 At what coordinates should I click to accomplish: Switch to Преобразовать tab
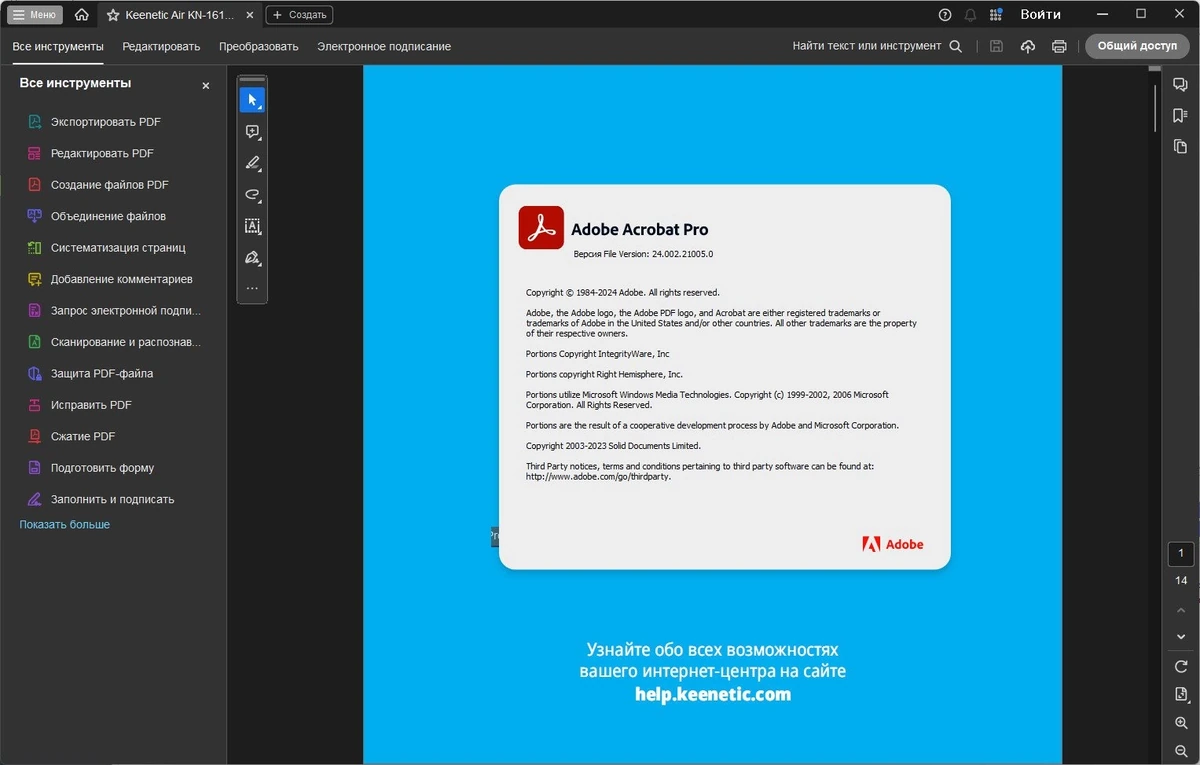pyautogui.click(x=259, y=46)
